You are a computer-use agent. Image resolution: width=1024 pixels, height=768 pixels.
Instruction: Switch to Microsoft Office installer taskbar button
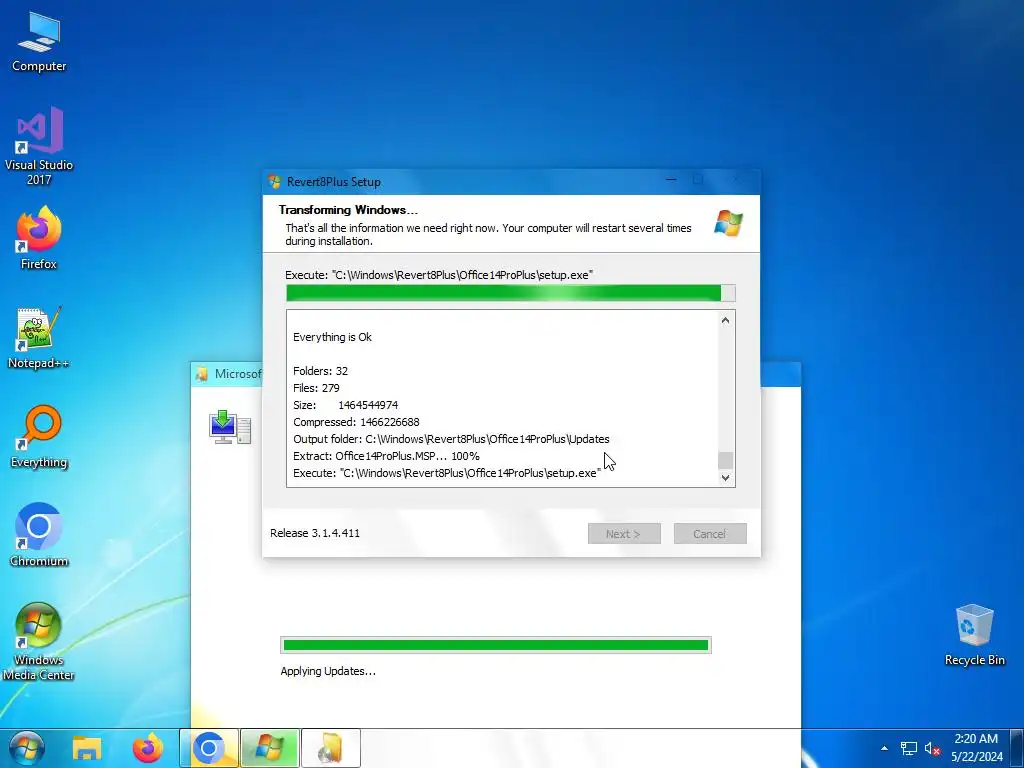tap(330, 748)
